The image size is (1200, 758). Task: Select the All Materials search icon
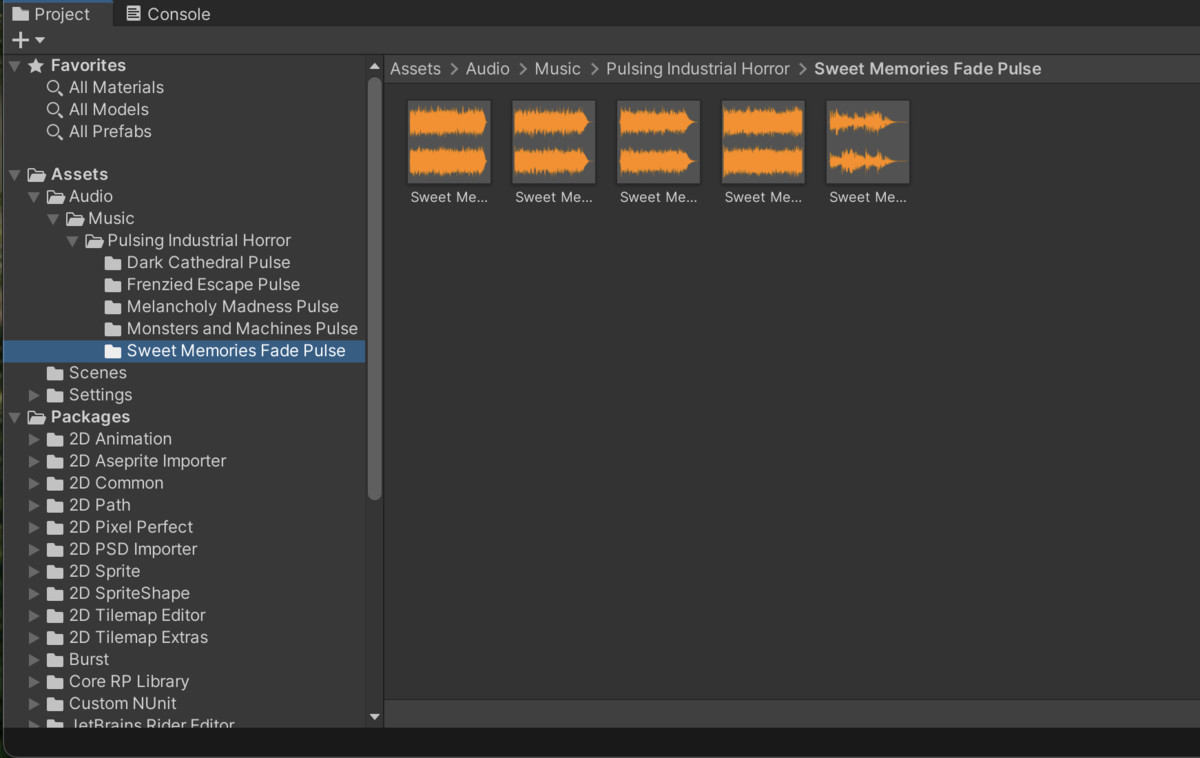pyautogui.click(x=55, y=88)
